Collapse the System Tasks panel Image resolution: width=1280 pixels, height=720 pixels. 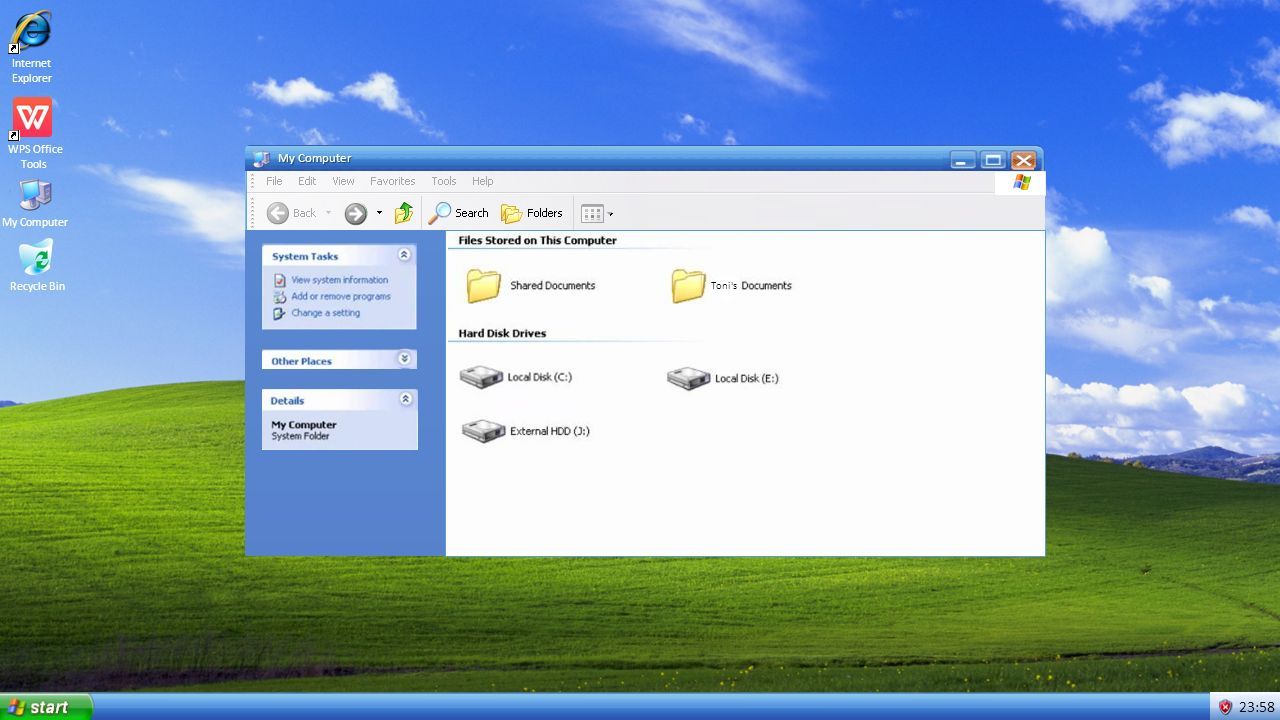point(404,255)
